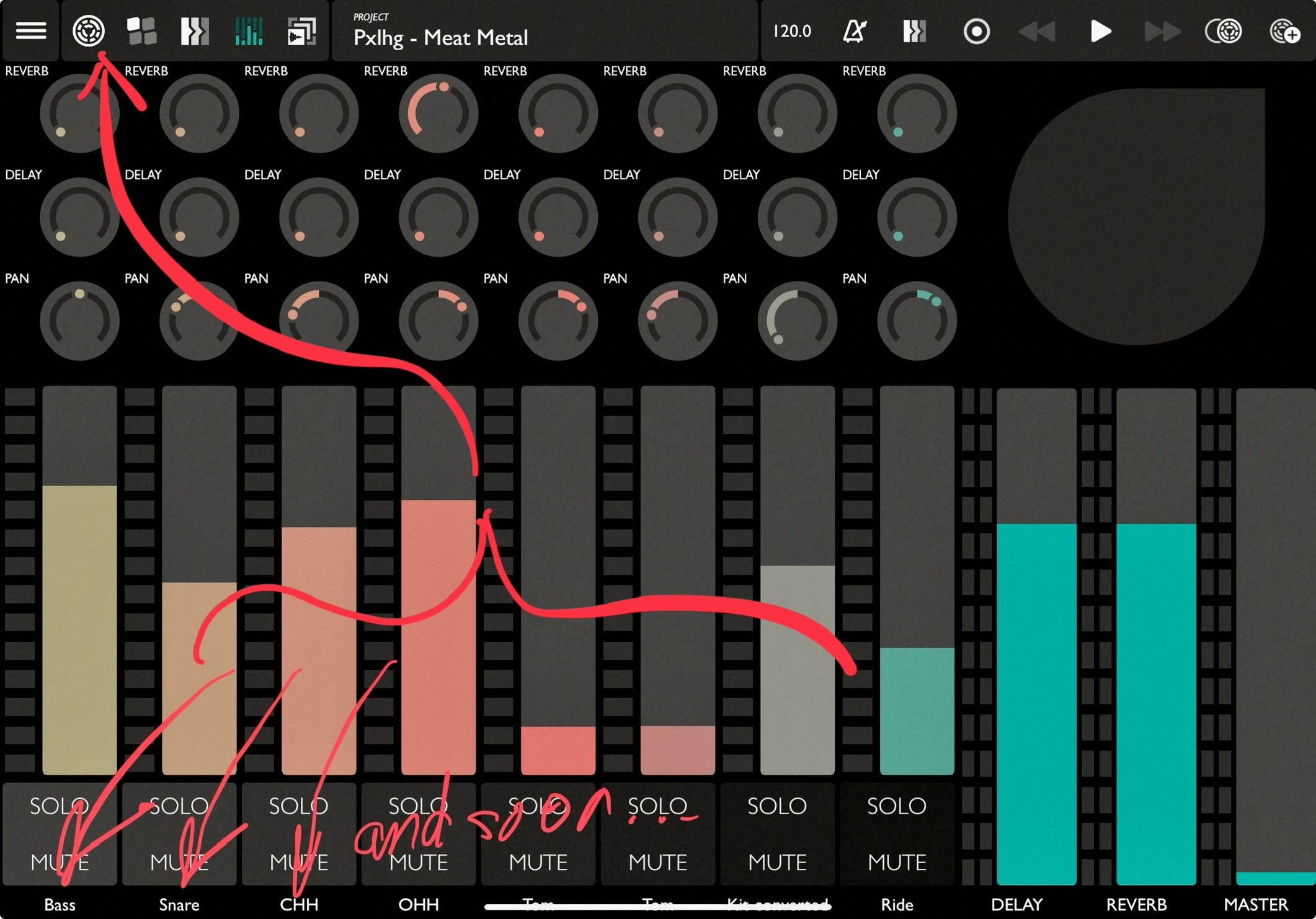This screenshot has width=1316, height=919.
Task: Start playback with the play button
Action: tap(1100, 30)
